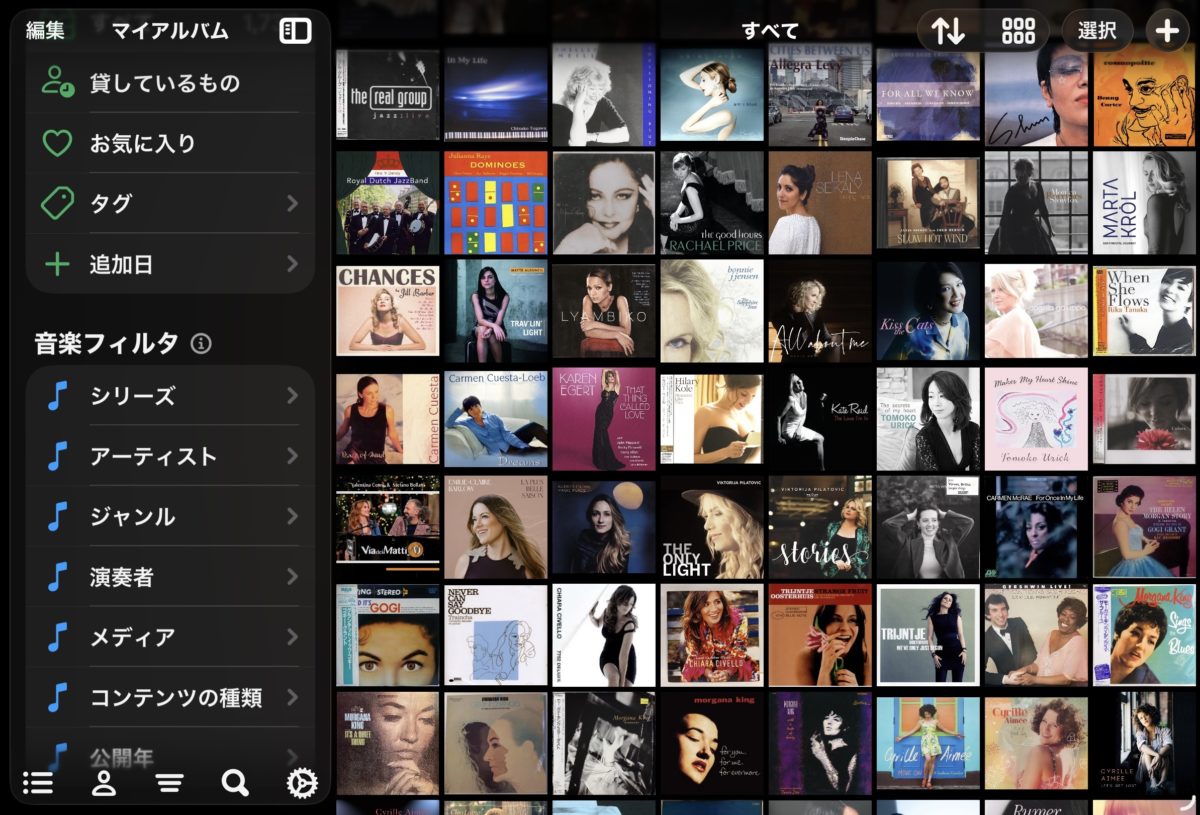Click the filter lines icon in bottom bar
1200x815 pixels.
click(x=169, y=783)
